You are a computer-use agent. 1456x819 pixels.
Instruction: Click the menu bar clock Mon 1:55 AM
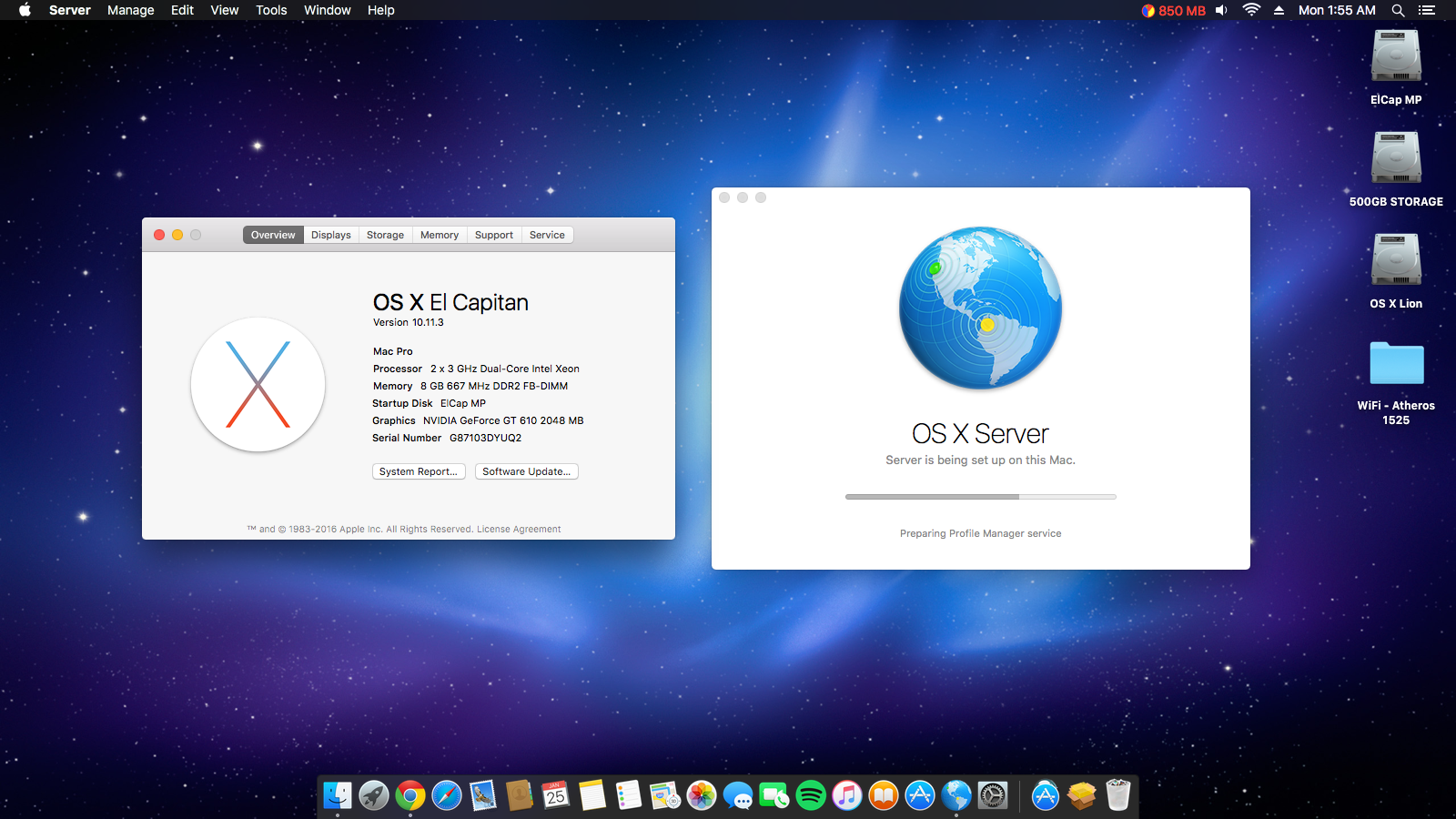(1337, 10)
